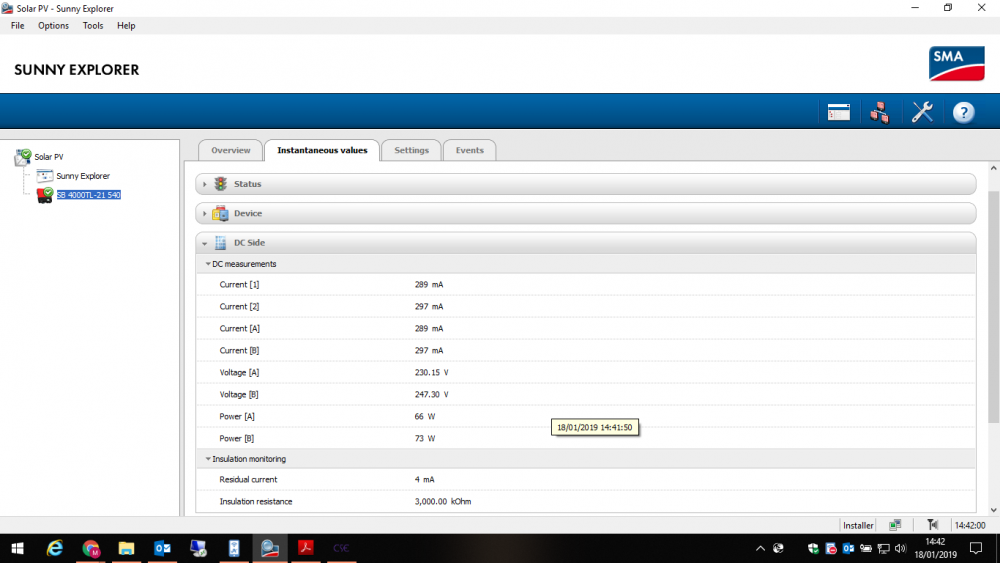Click the Power [B] row label
This screenshot has width=1000, height=563.
[237, 439]
